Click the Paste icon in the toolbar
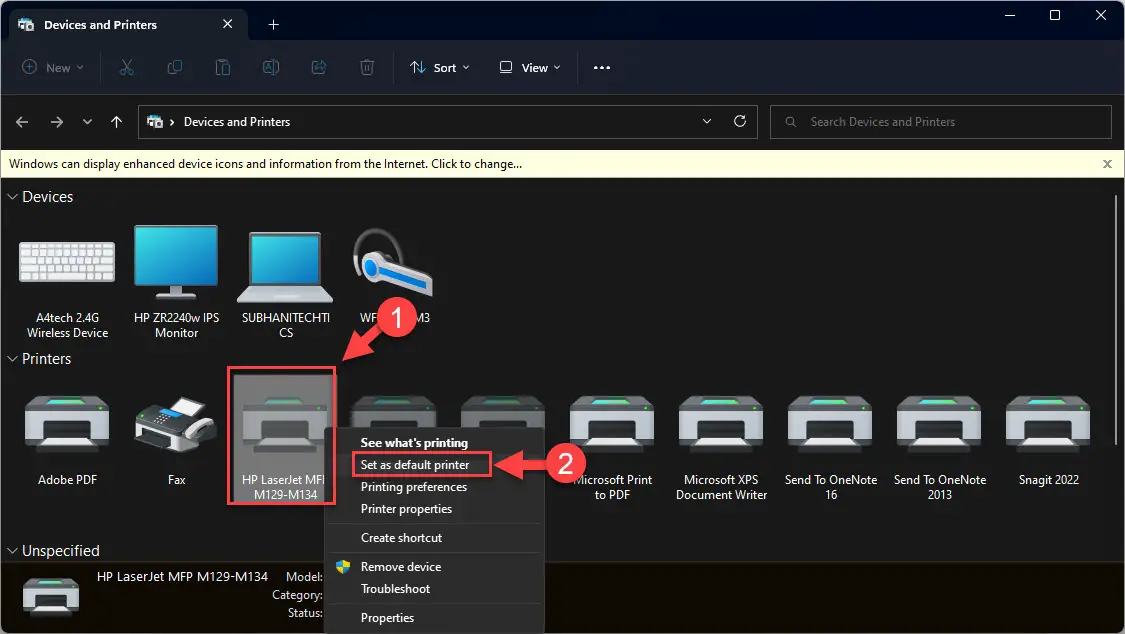The width and height of the screenshot is (1125, 634). [x=222, y=67]
